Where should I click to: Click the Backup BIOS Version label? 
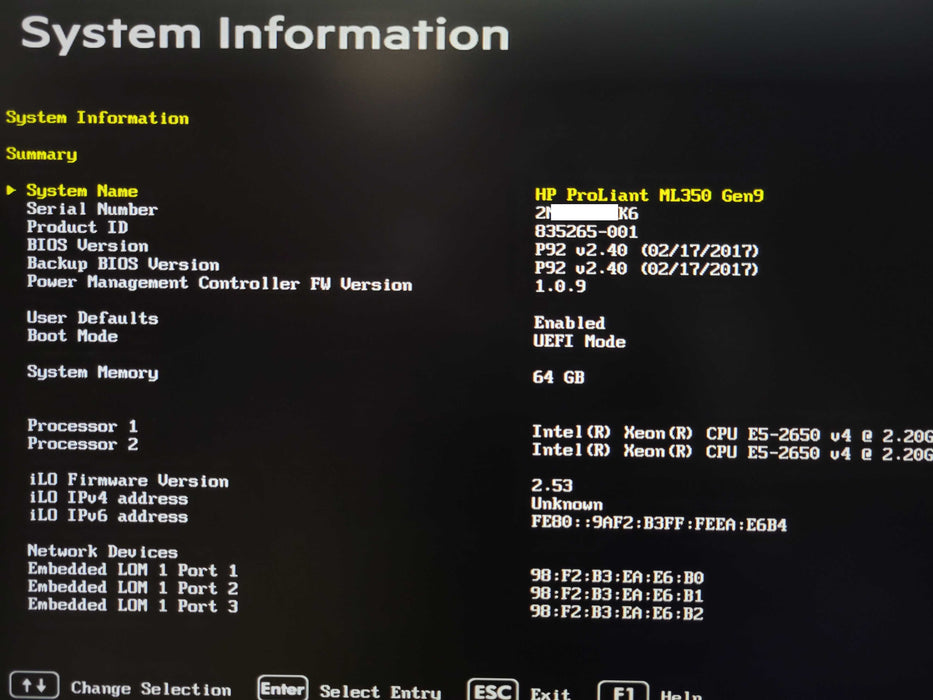[123, 264]
